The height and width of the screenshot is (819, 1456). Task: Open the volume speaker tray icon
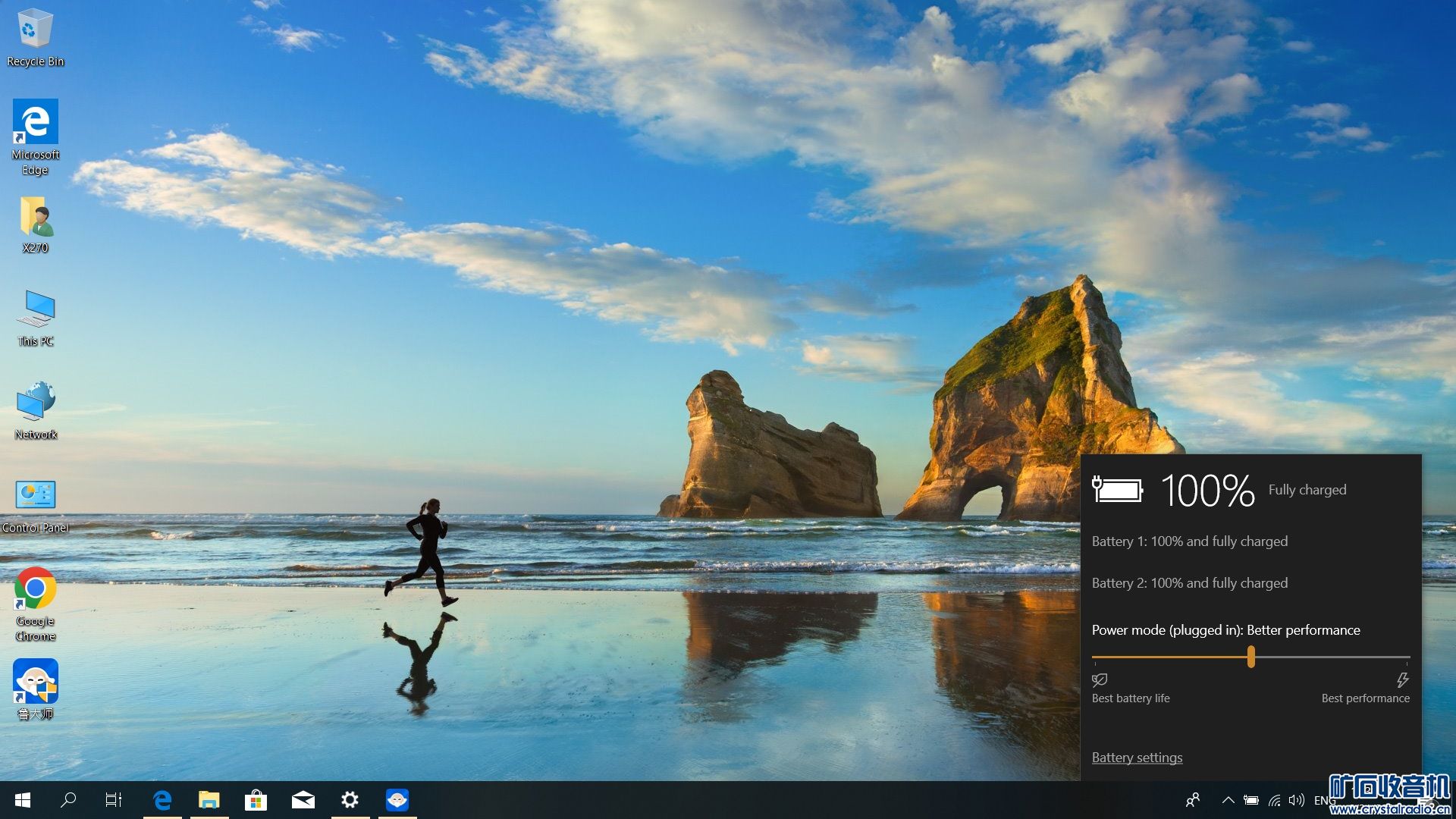pos(1297,800)
